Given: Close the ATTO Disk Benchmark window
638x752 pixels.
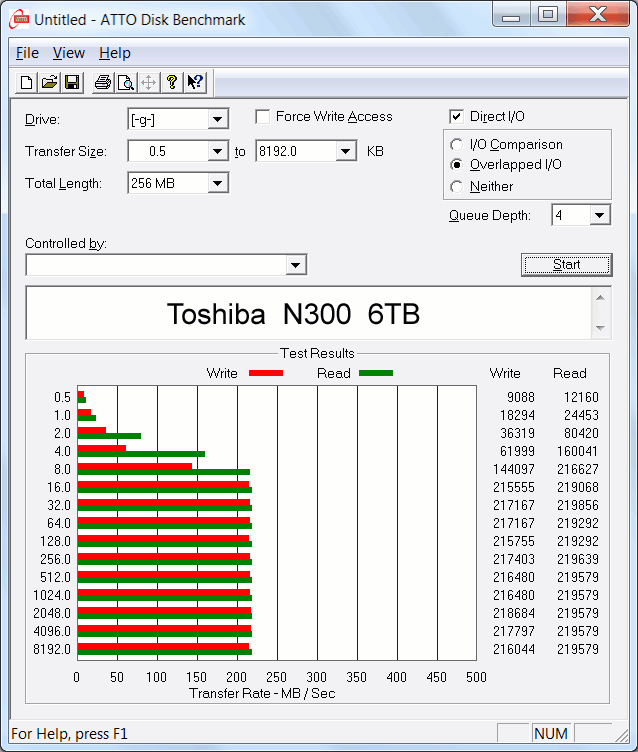Looking at the screenshot, I should point(598,14).
